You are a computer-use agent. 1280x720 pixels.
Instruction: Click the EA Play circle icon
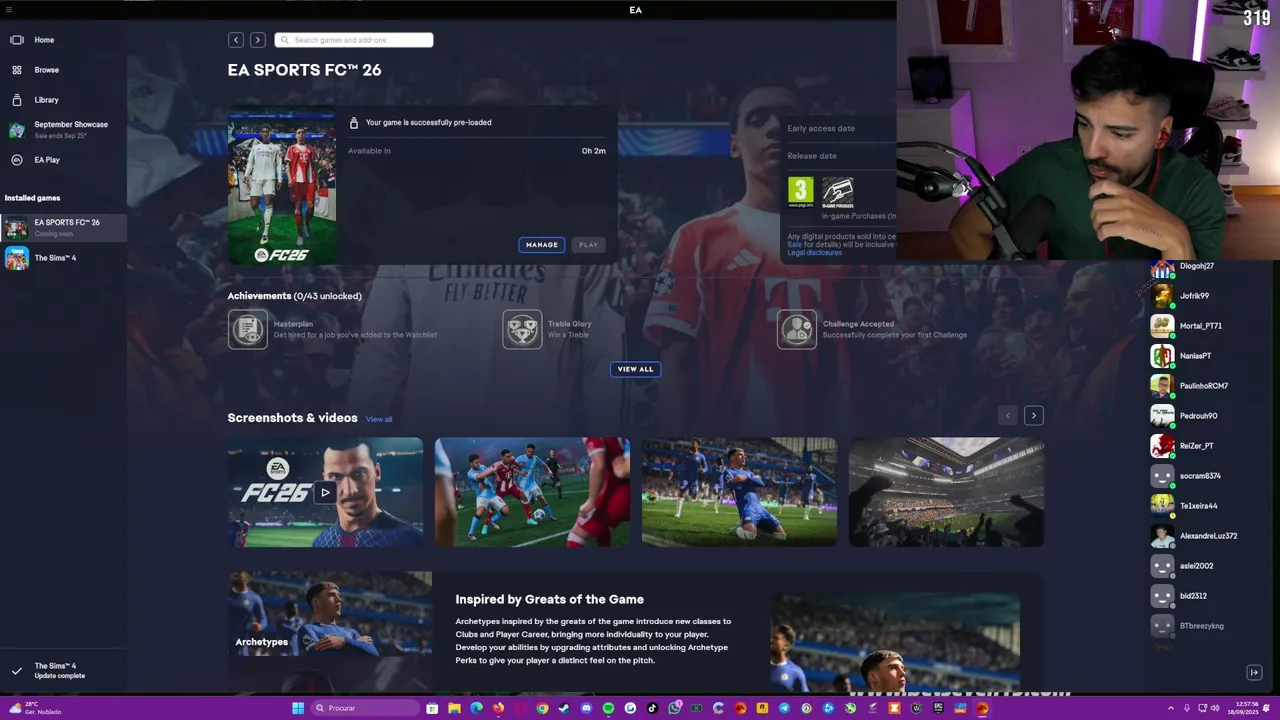[17, 160]
